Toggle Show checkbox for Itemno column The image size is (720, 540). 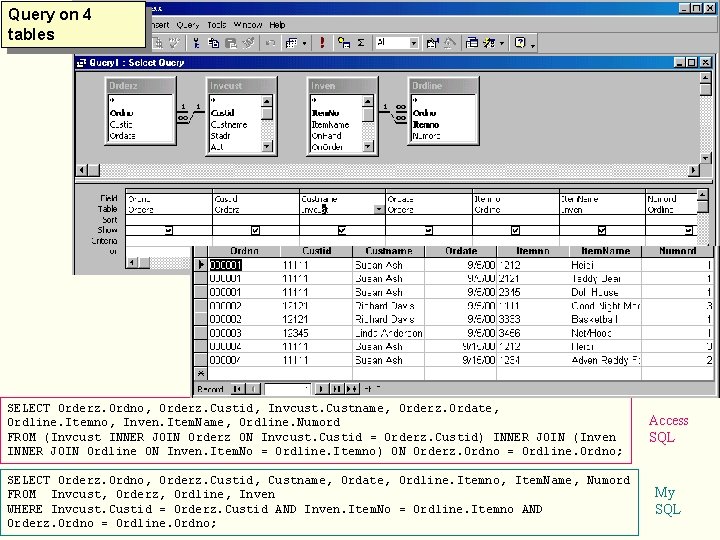[x=515, y=231]
